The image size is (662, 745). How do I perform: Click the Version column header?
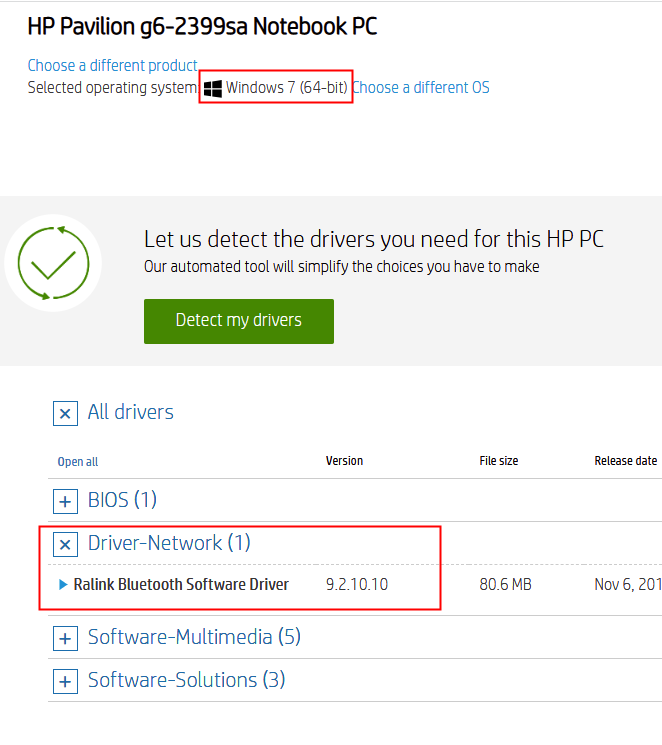pos(345,461)
